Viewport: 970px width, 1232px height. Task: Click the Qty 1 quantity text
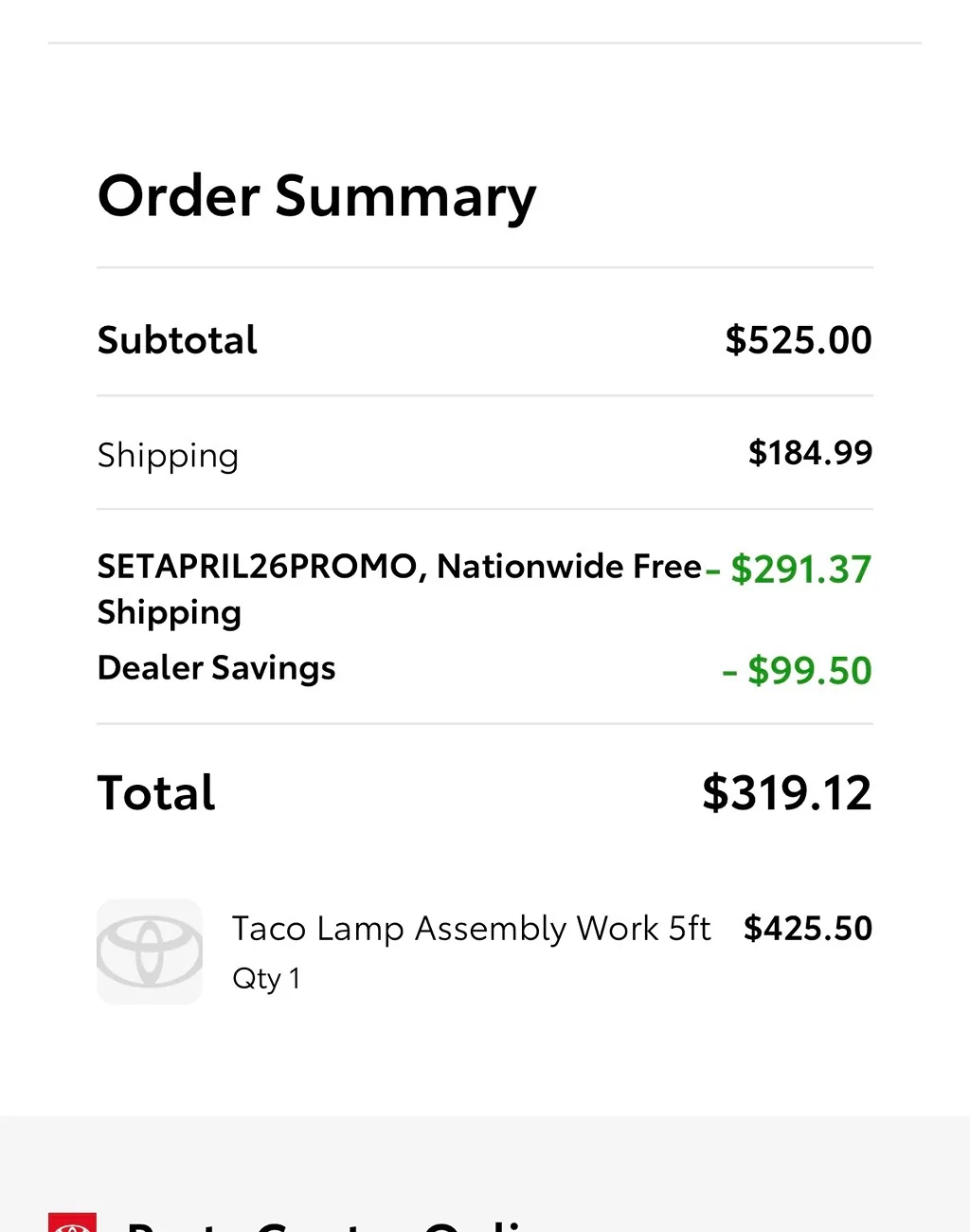point(266,978)
